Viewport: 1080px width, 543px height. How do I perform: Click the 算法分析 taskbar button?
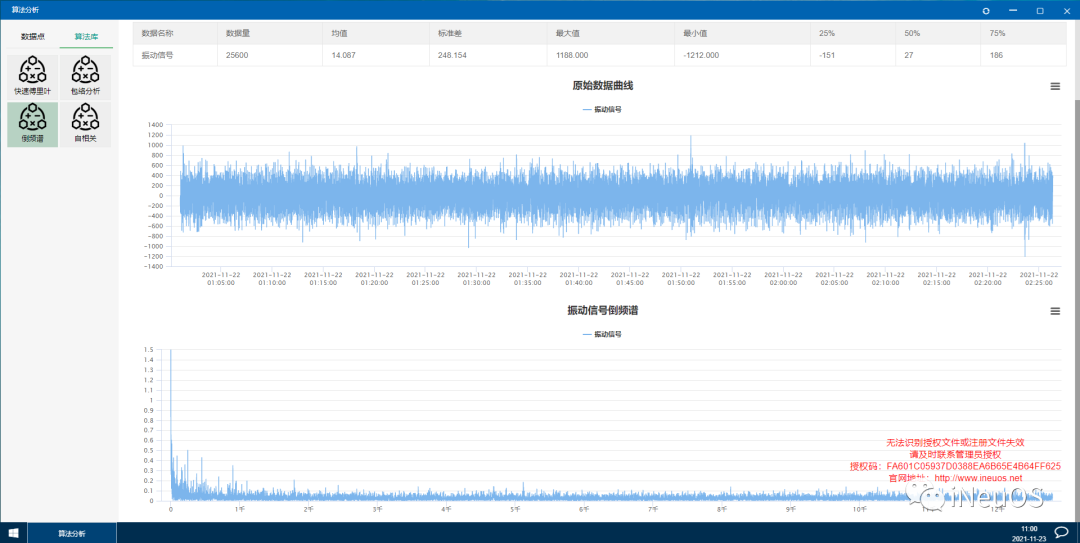(72, 533)
